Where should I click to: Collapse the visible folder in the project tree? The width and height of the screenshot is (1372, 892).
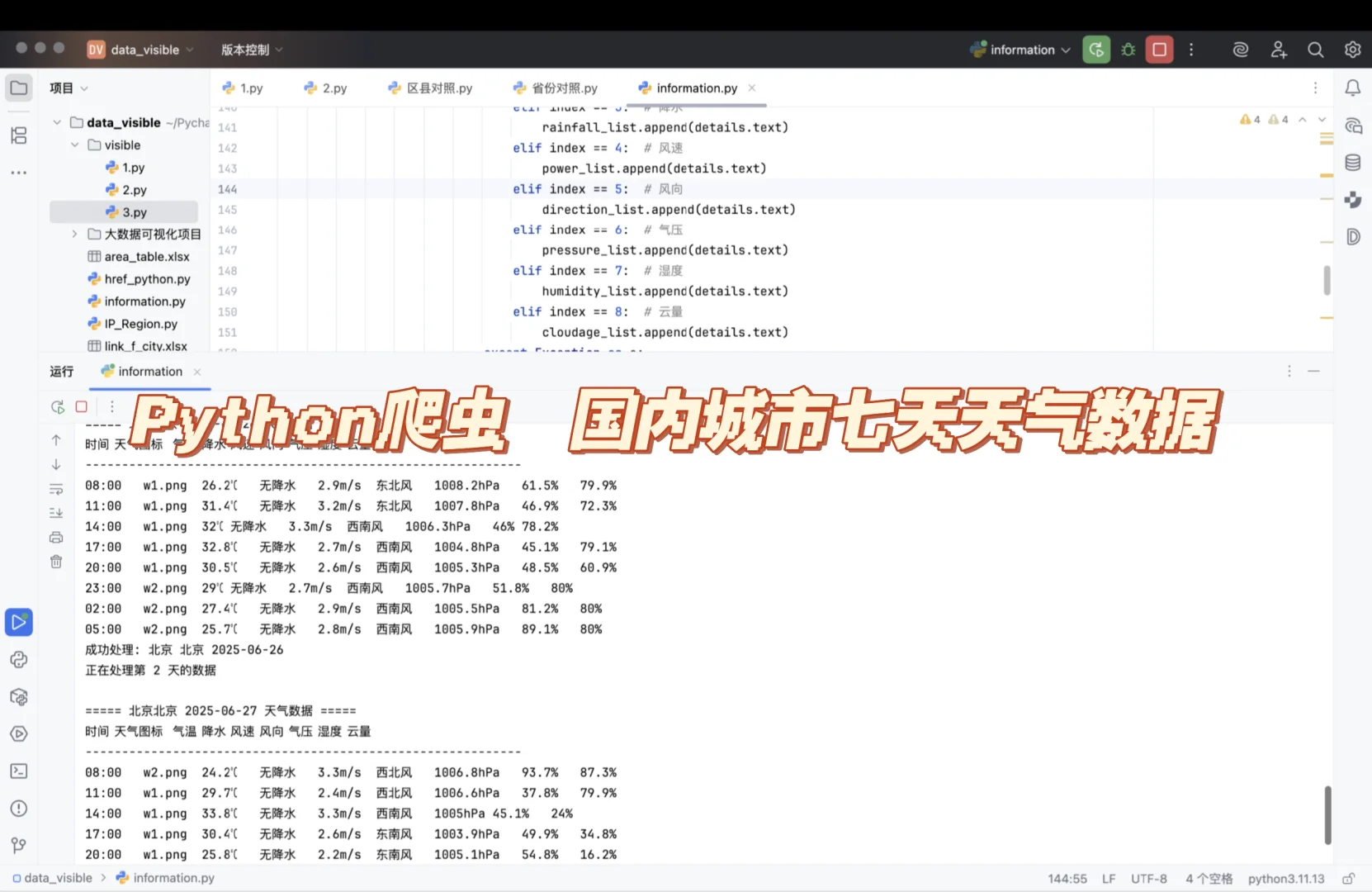(75, 145)
